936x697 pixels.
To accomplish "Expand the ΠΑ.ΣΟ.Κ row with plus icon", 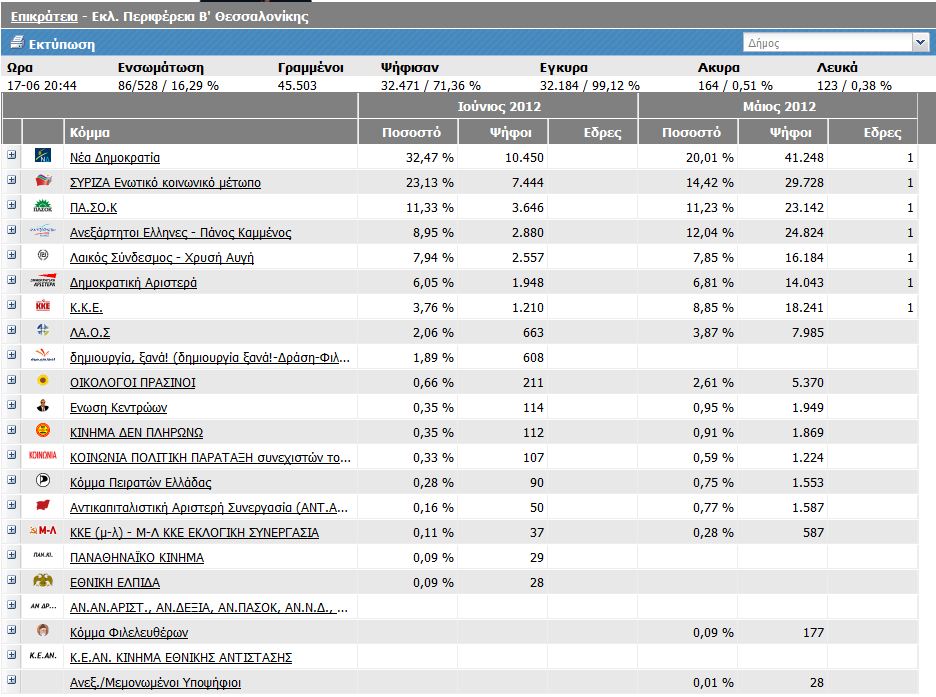I will (x=12, y=205).
